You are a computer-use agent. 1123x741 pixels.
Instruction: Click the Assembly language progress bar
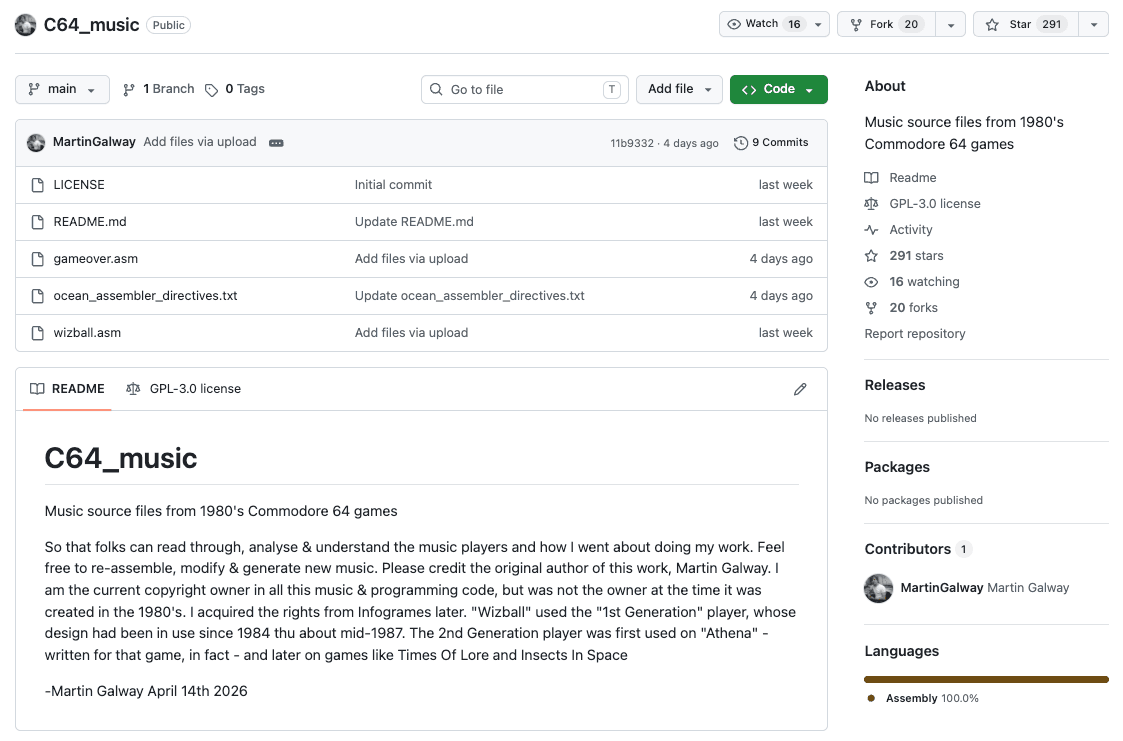(x=986, y=679)
